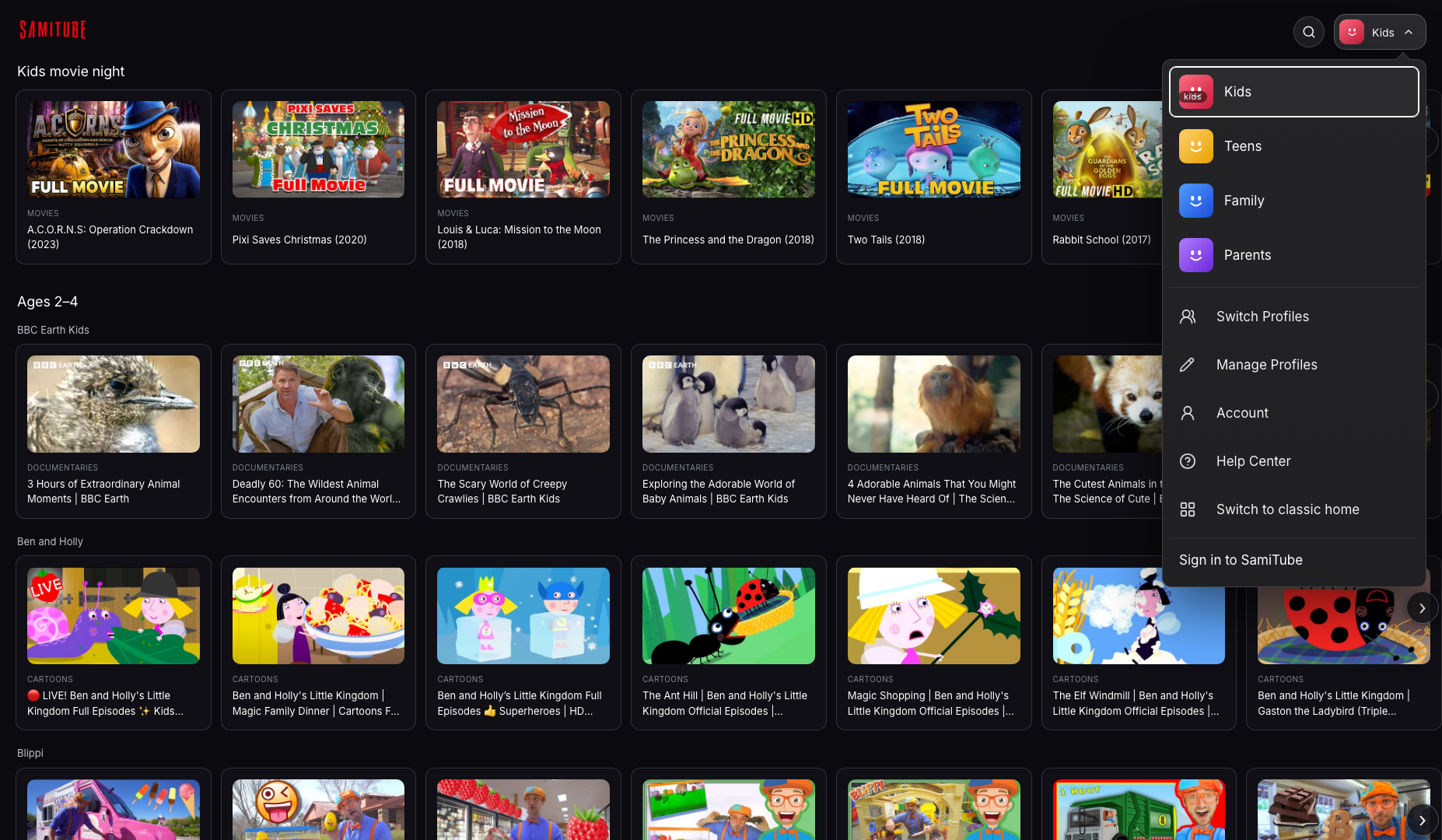Screen dimensions: 1442x840
Task: Show next videos in Ben and Holly row
Action: tap(1422, 608)
